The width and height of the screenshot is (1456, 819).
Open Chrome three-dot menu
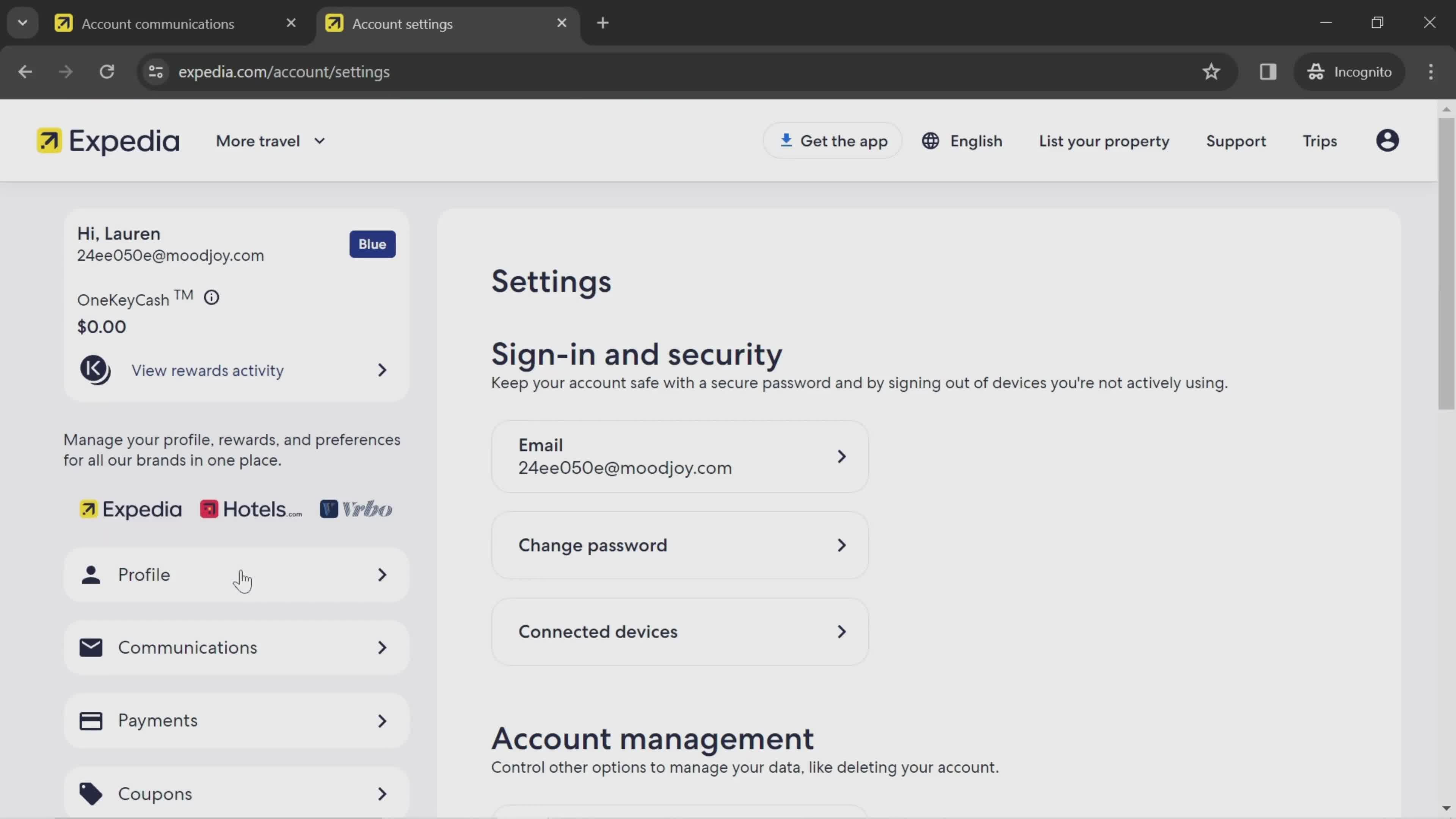tap(1431, 72)
